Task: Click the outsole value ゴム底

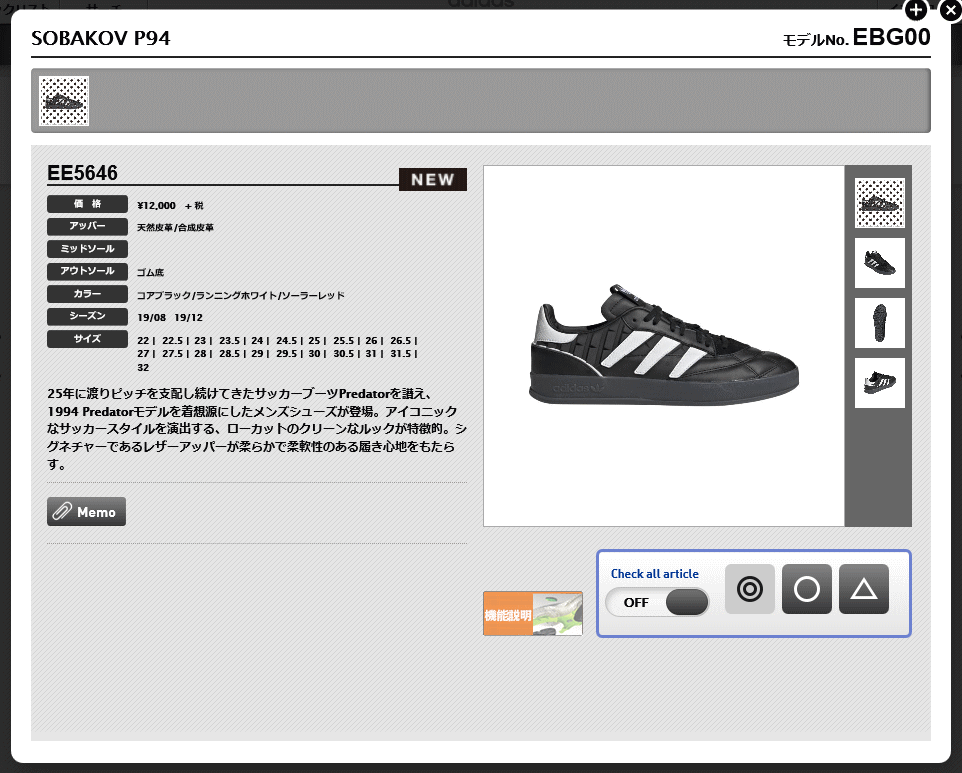Action: click(x=150, y=272)
